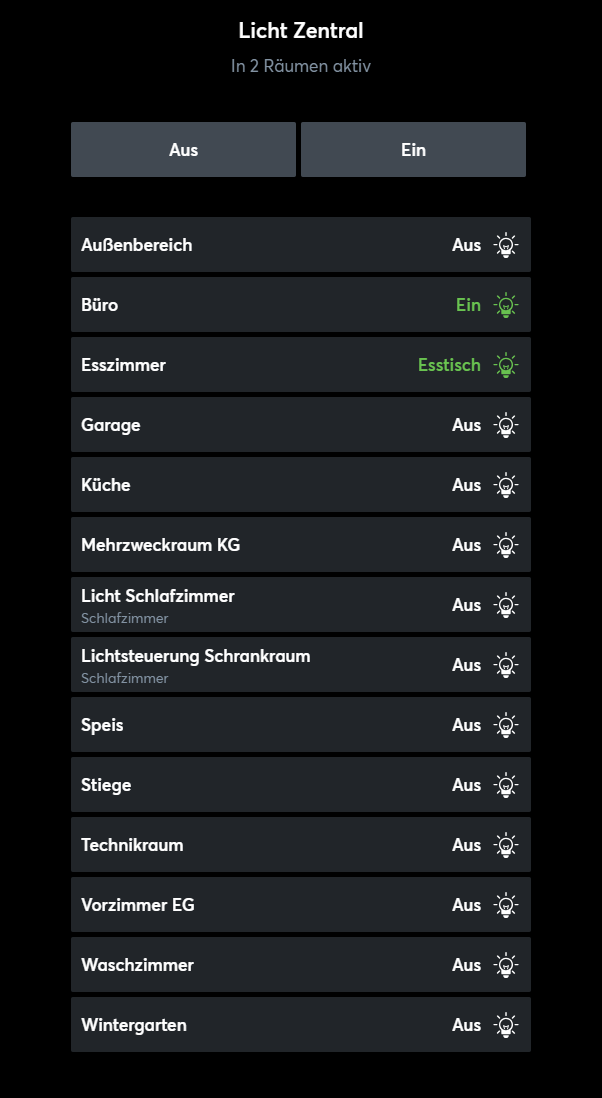This screenshot has height=1098, width=602.
Task: Toggle the Büro 'Ein' status label
Action: [x=468, y=305]
